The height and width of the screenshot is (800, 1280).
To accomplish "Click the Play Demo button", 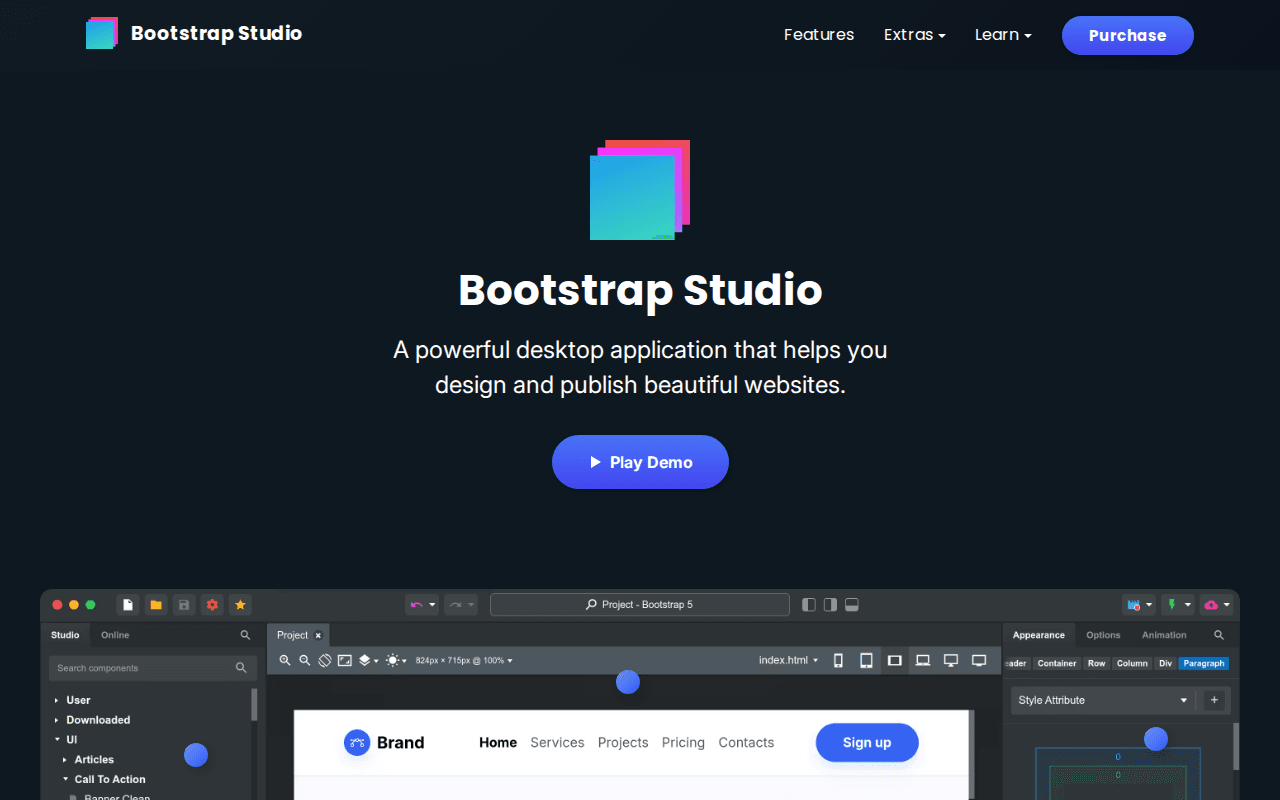I will pyautogui.click(x=640, y=462).
